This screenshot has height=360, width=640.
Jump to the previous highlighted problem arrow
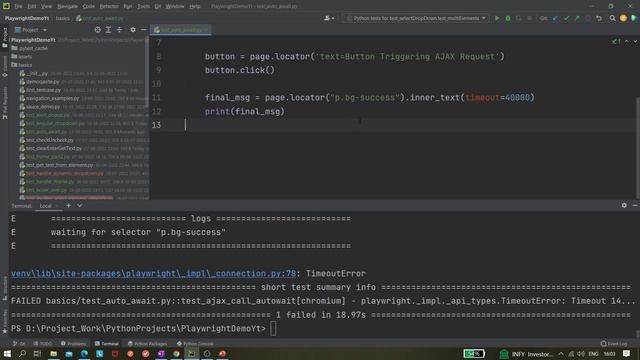(627, 41)
